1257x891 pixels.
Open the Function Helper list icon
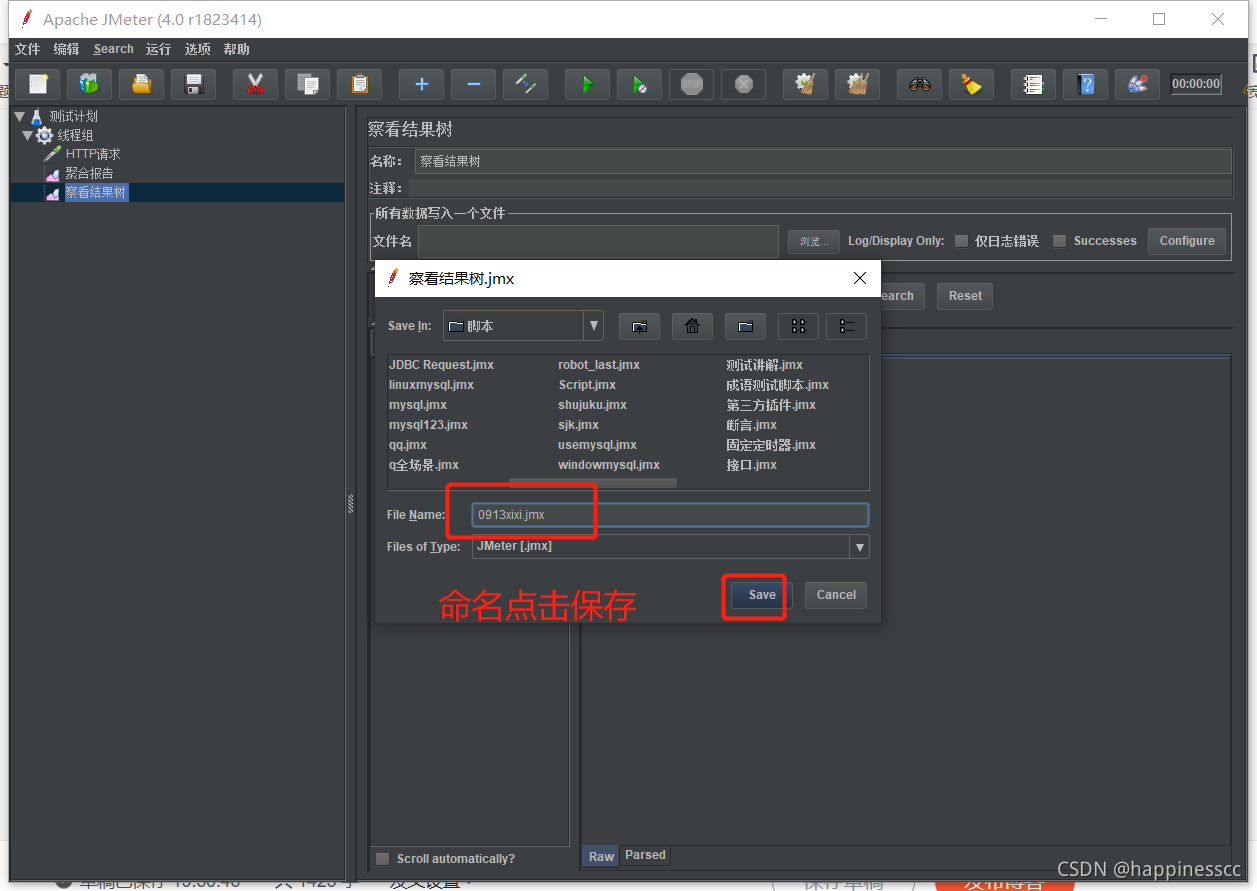[1033, 84]
